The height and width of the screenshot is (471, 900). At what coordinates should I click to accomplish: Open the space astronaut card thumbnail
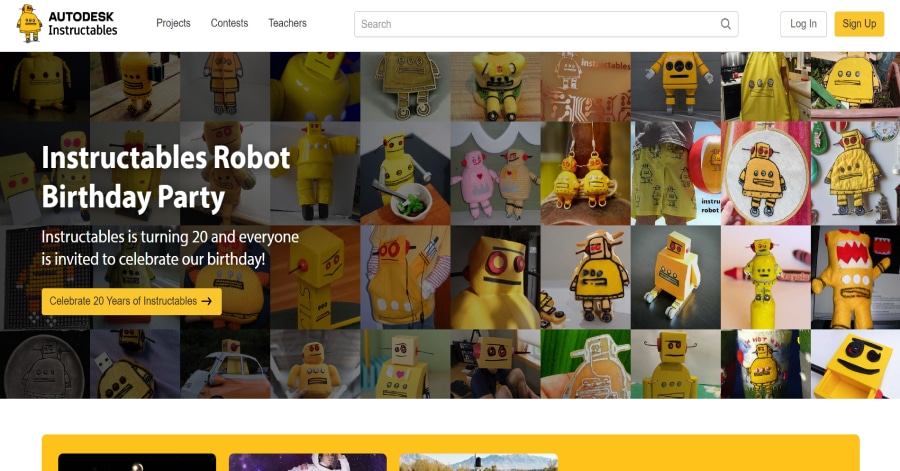tap(308, 462)
